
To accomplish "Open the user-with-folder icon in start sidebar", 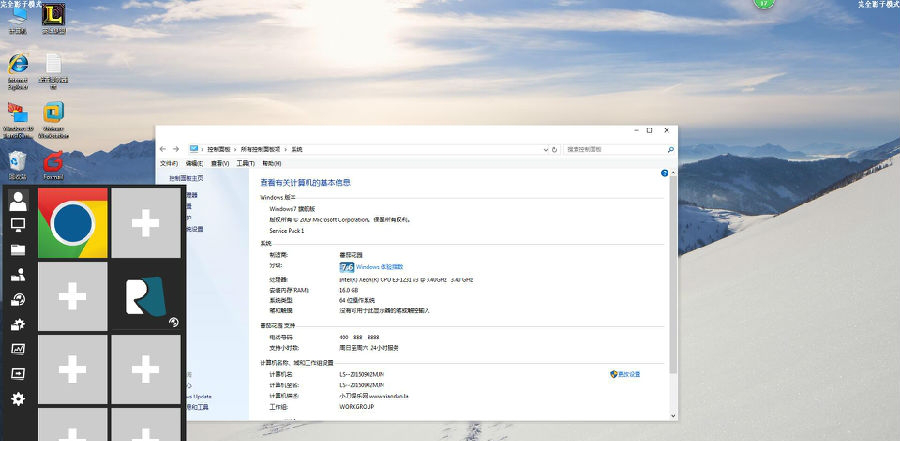I will click(x=18, y=274).
